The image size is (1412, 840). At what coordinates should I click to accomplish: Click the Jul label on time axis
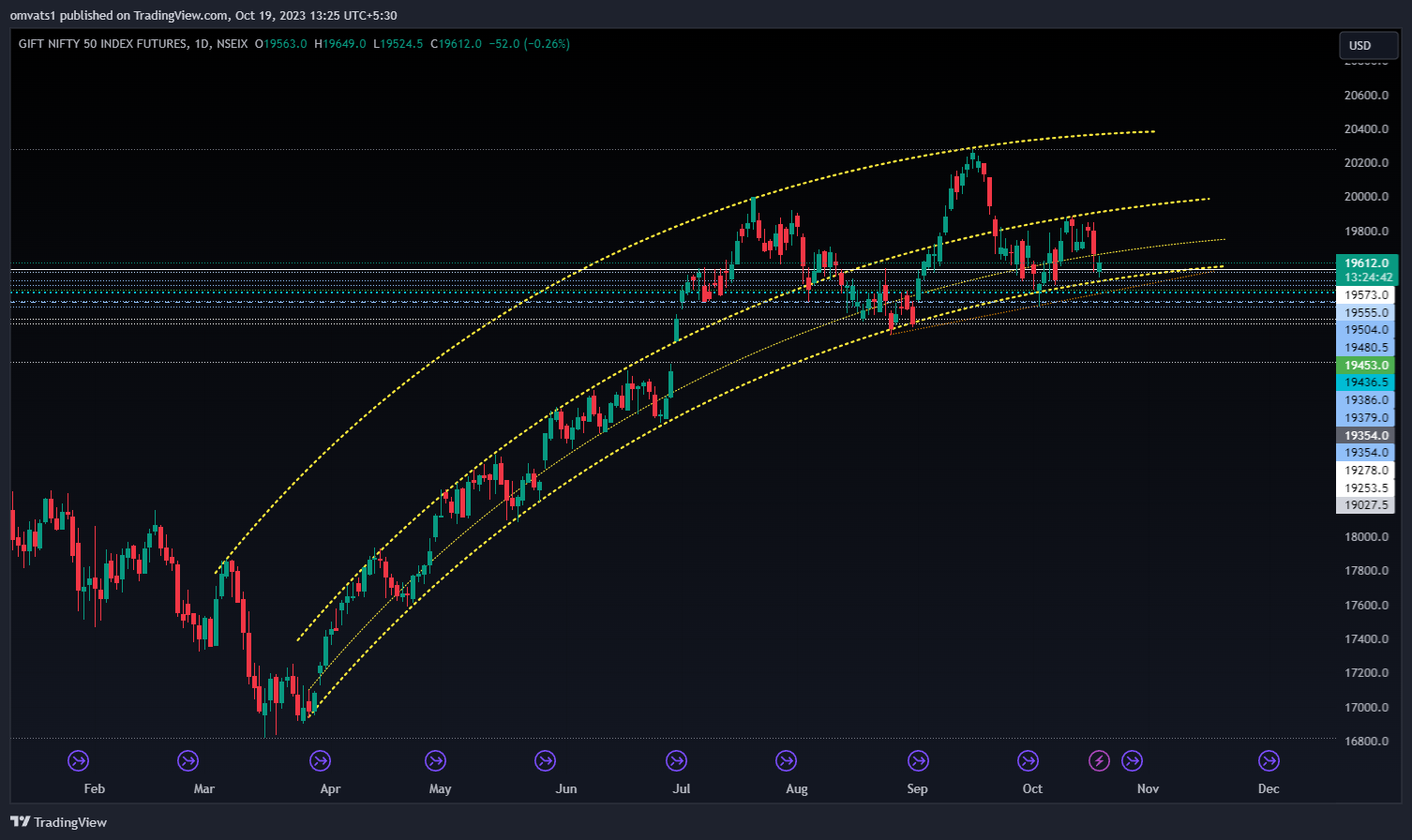(x=682, y=788)
